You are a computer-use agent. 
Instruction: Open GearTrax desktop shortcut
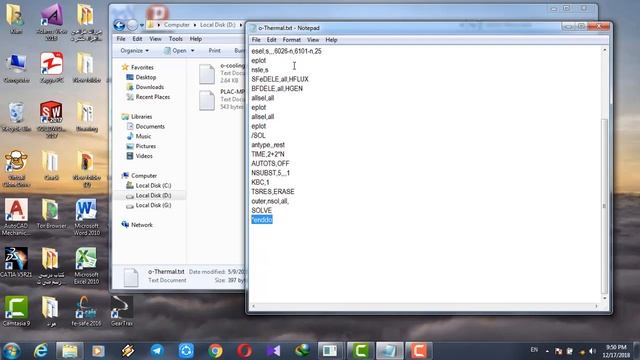click(122, 311)
